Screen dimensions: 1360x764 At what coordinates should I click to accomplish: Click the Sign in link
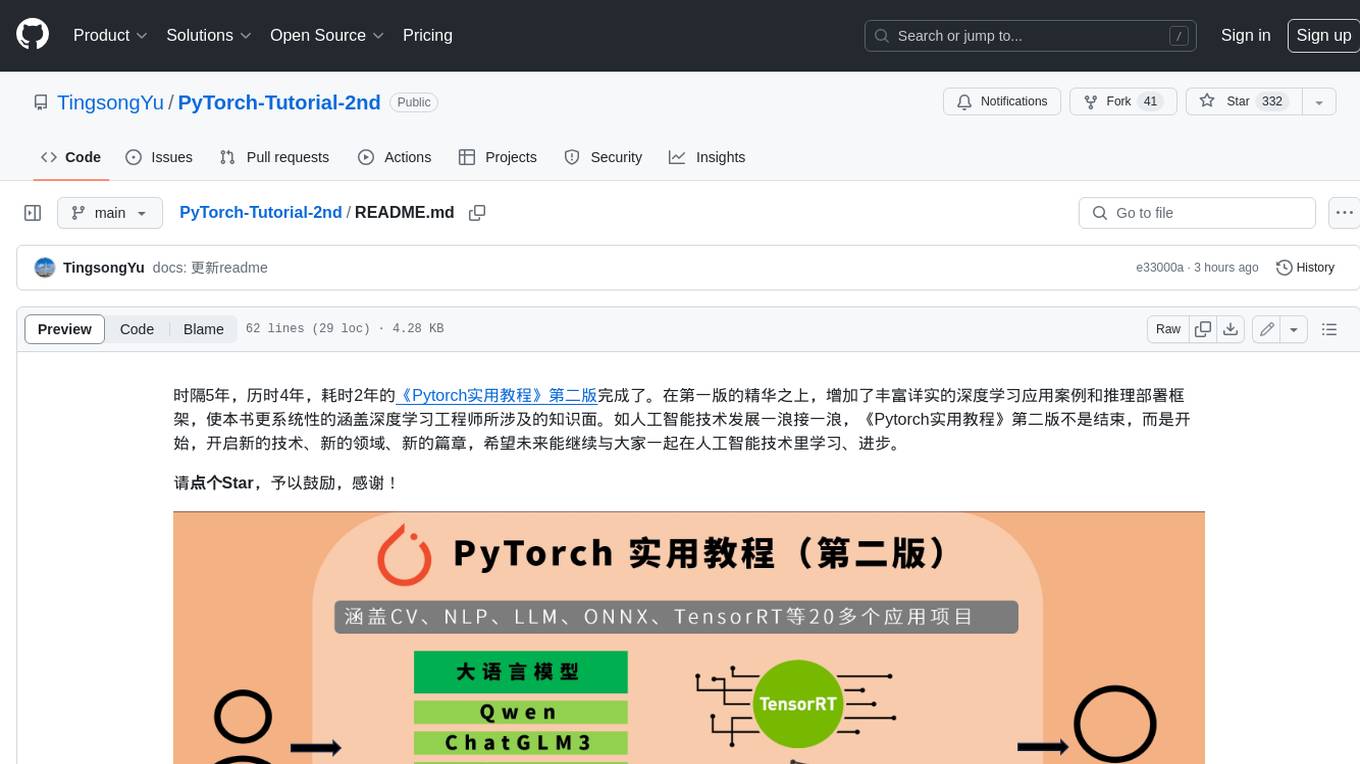tap(1245, 35)
